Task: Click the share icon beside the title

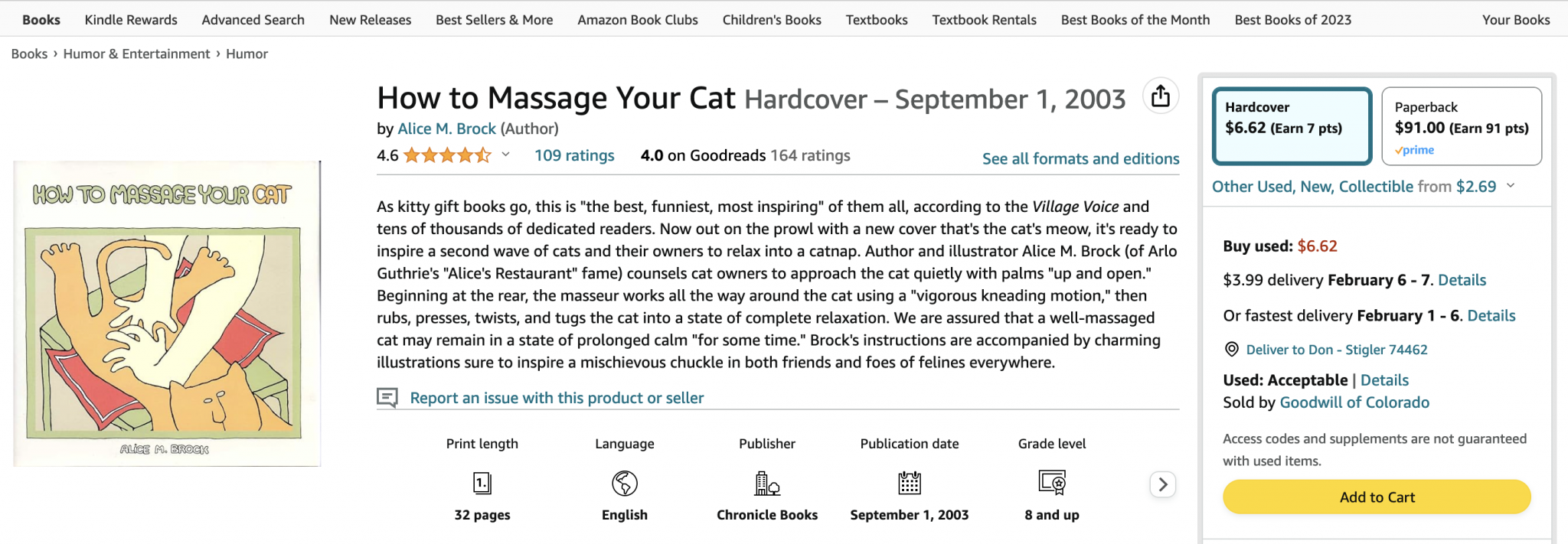Action: (x=1161, y=96)
